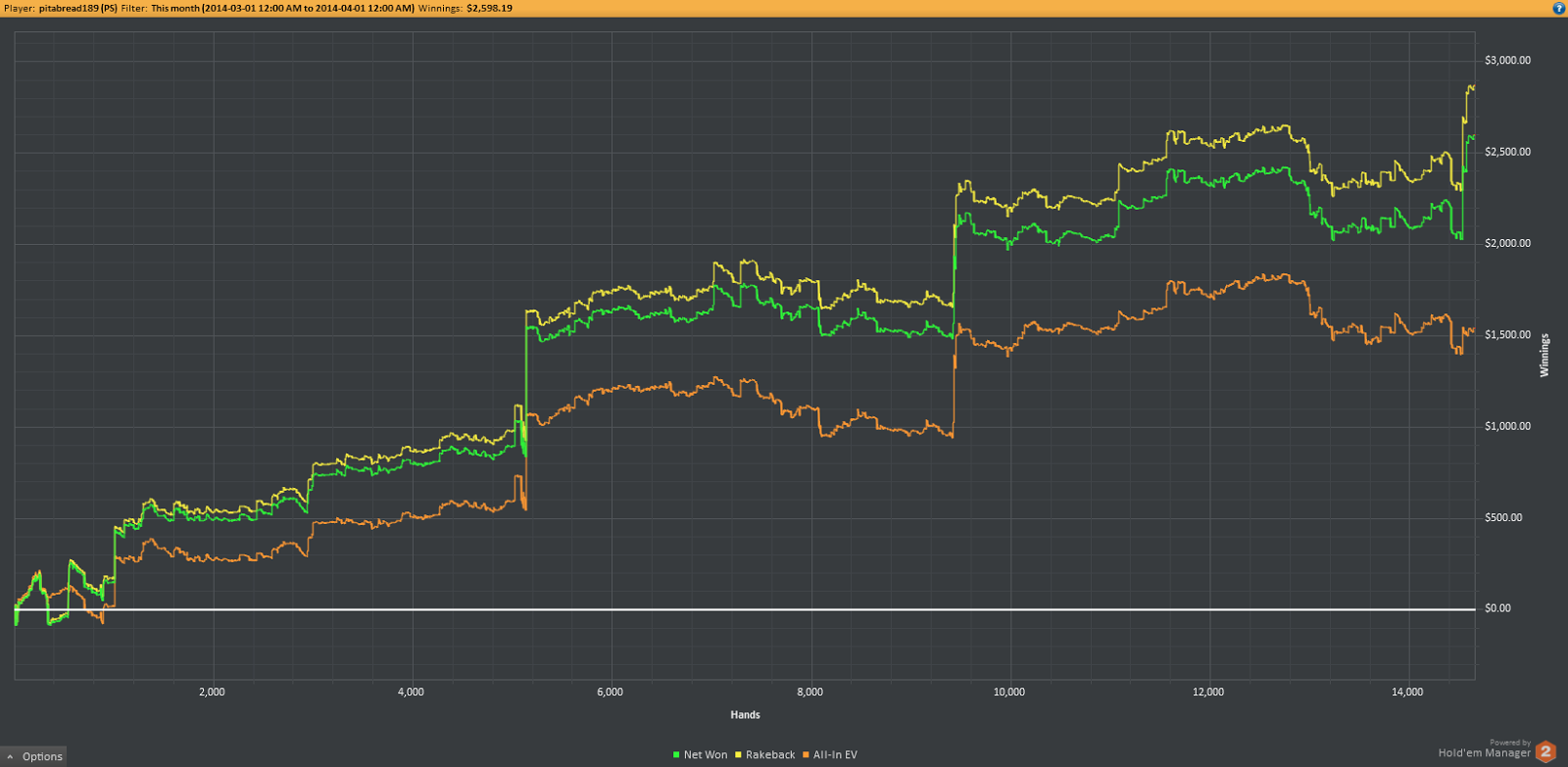Image resolution: width=1568 pixels, height=767 pixels.
Task: Click the 12,000 hands x-axis label
Action: tap(1208, 693)
